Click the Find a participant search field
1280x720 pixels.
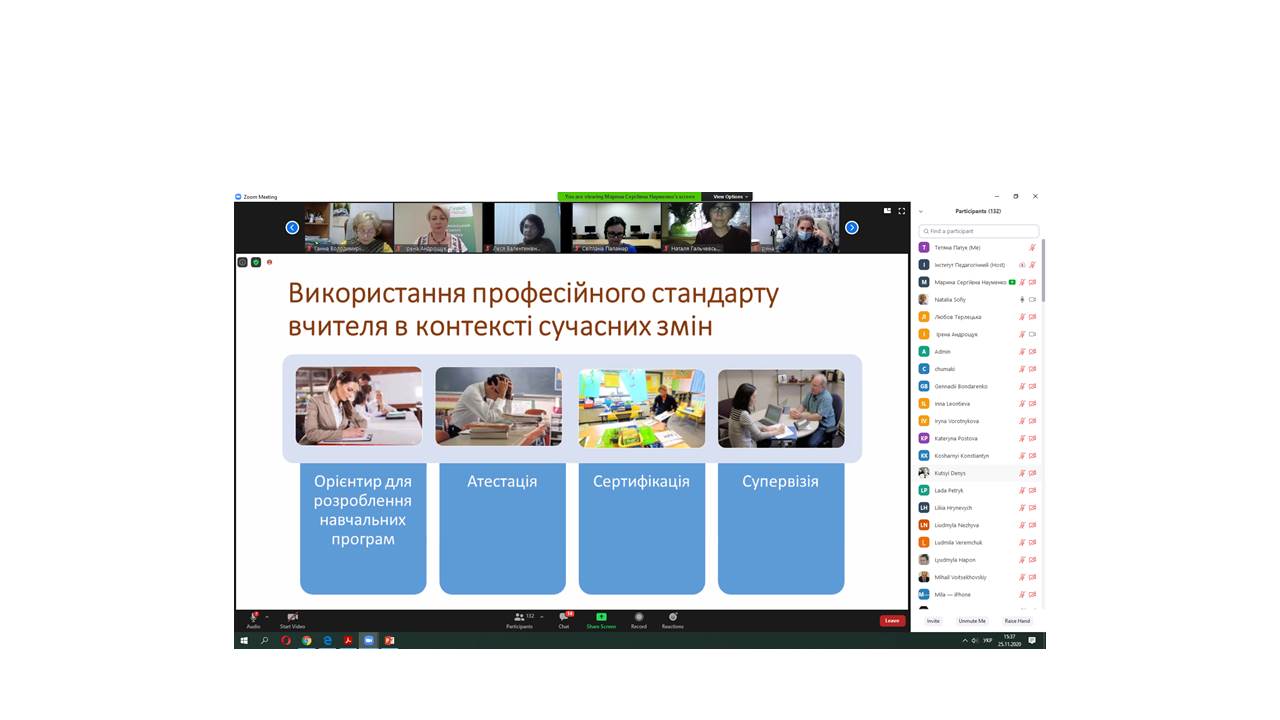pyautogui.click(x=979, y=231)
